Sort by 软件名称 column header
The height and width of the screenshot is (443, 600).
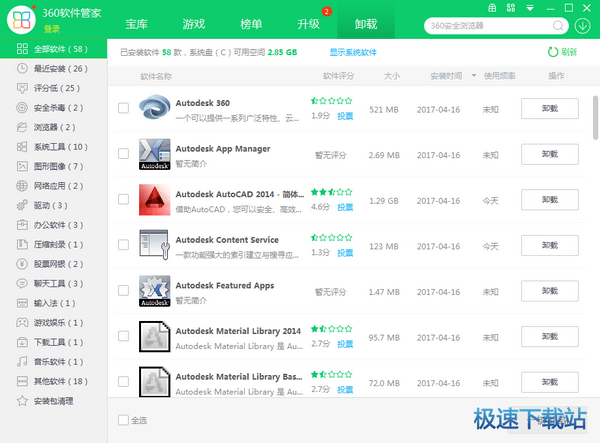[156, 76]
